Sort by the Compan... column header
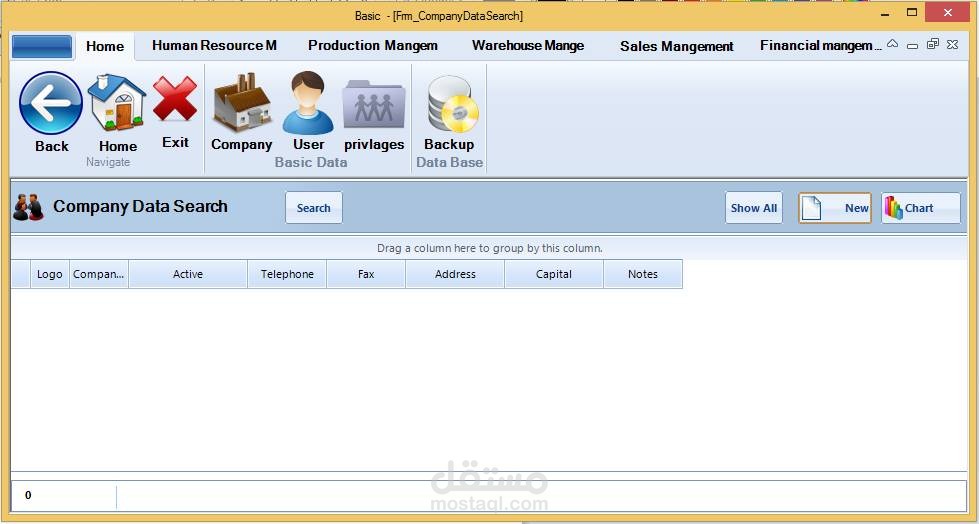Viewport: 979px width, 524px height. 99,274
